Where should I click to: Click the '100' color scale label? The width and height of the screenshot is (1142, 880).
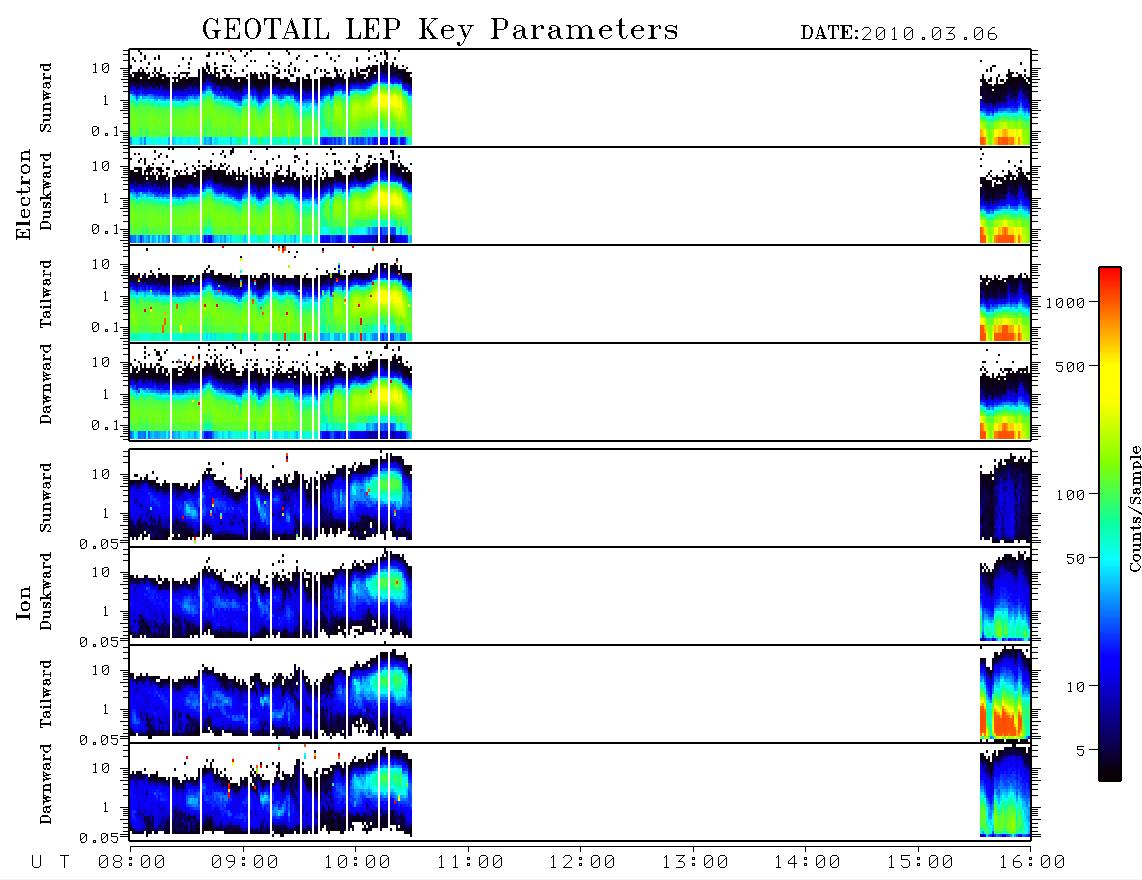(x=1071, y=495)
